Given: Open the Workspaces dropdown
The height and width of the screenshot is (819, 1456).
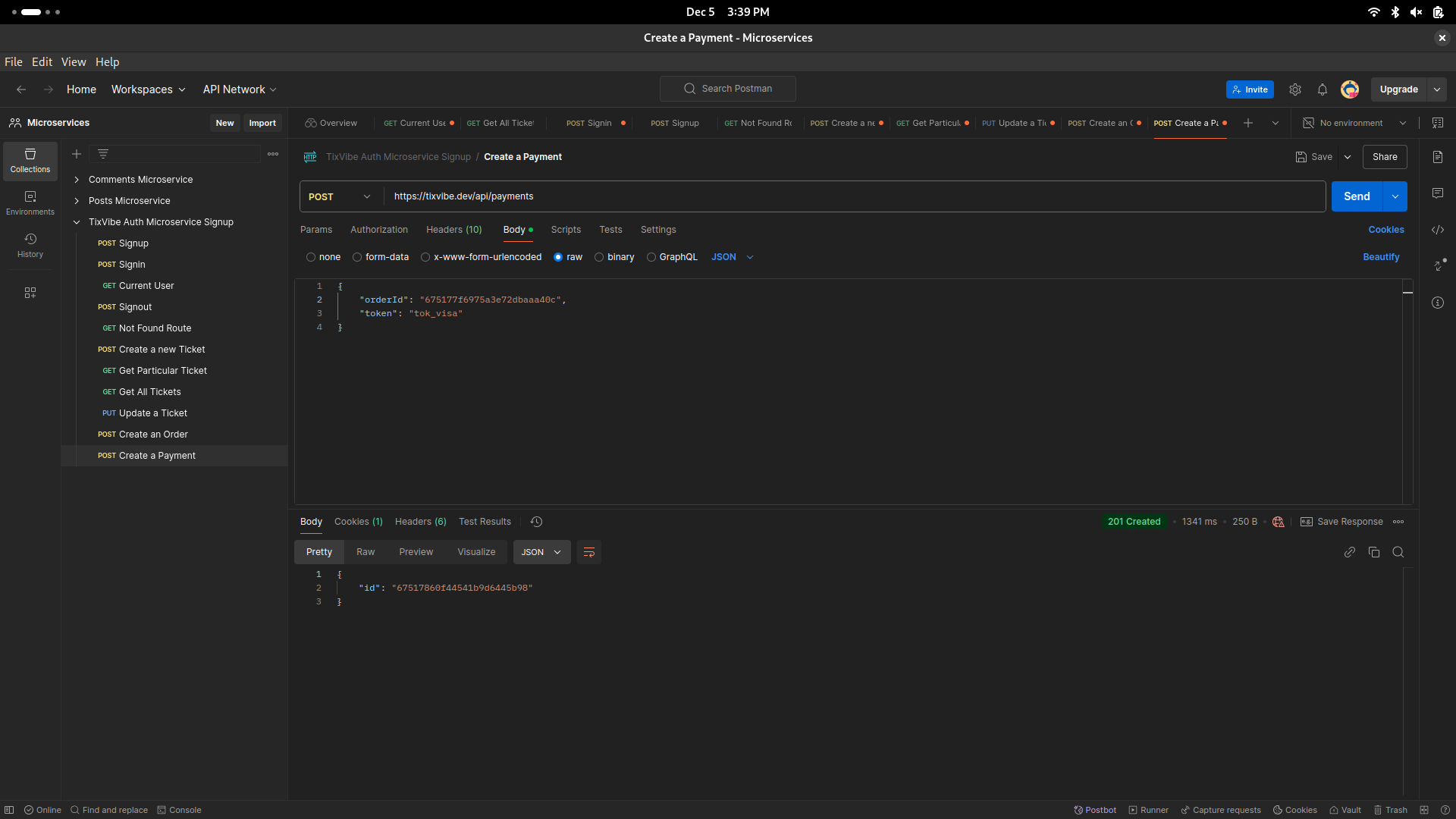Looking at the screenshot, I should coord(148,89).
